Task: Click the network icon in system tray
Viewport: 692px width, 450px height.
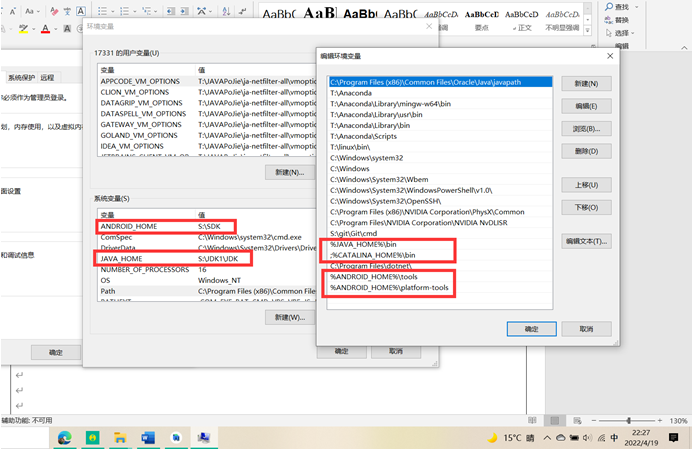Action: [x=601, y=438]
